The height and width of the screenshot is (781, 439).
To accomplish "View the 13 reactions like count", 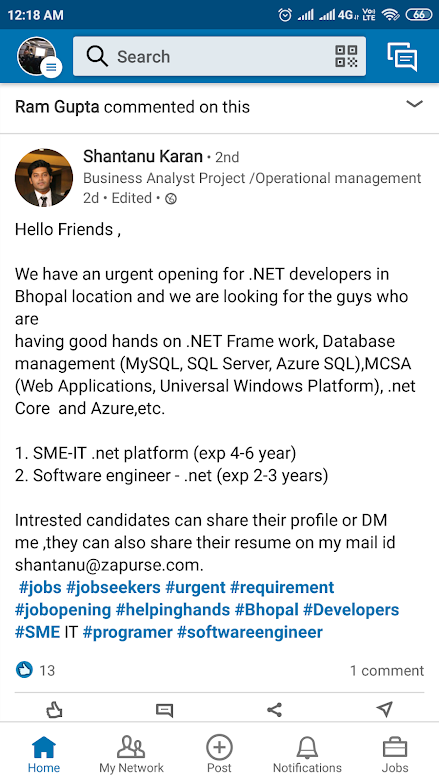I will tap(36, 670).
